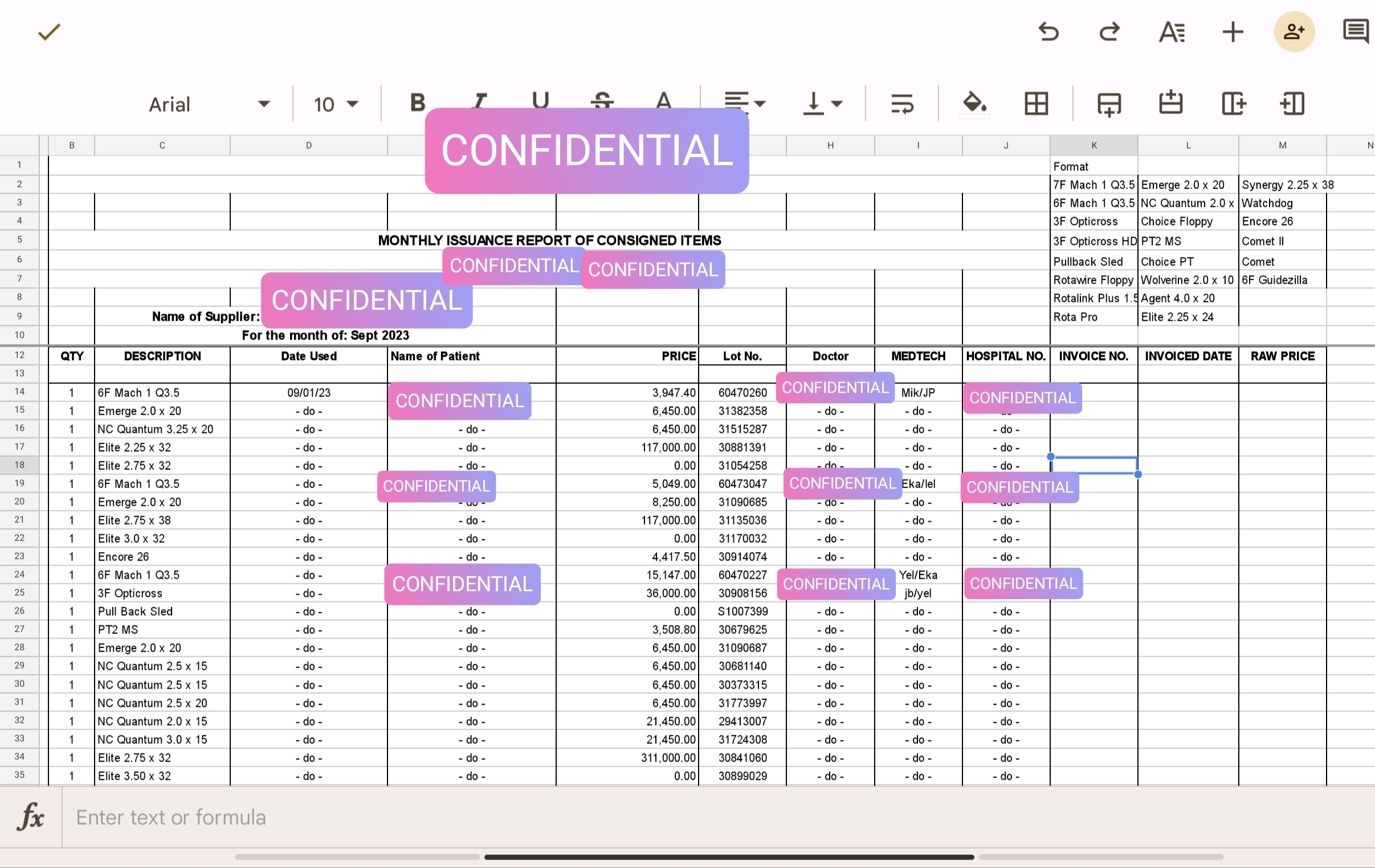Click the insert row below icon

point(1109,104)
